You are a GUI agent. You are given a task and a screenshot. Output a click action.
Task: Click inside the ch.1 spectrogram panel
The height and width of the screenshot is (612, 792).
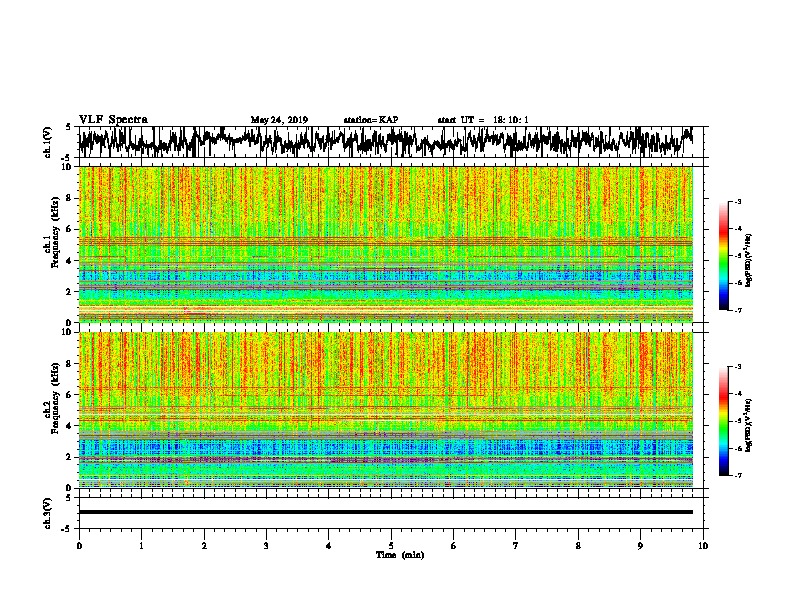point(385,244)
